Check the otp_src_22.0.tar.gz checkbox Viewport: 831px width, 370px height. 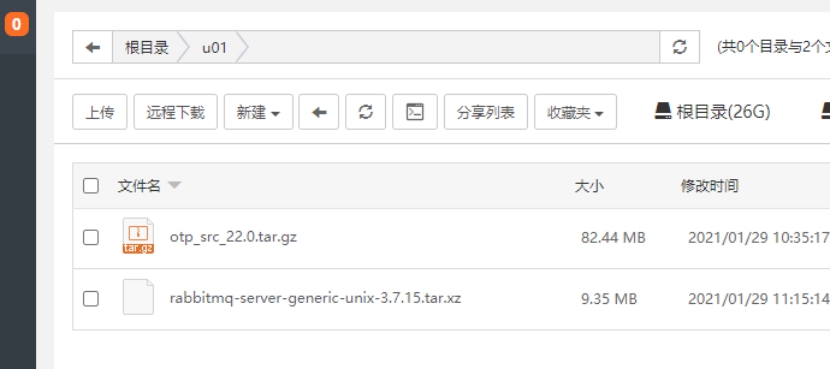click(x=91, y=237)
